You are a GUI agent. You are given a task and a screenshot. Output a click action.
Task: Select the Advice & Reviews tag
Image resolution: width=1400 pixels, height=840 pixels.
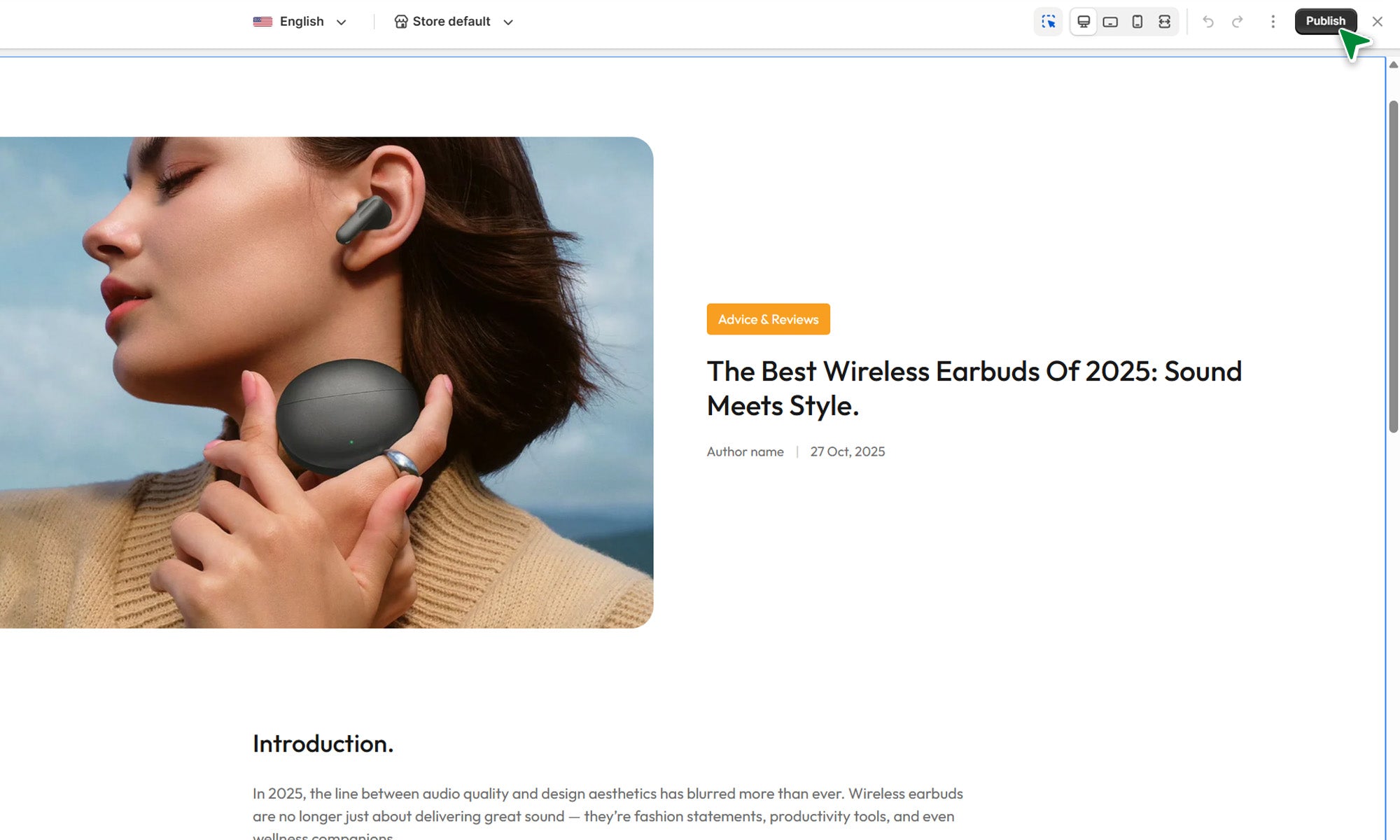[x=768, y=319]
